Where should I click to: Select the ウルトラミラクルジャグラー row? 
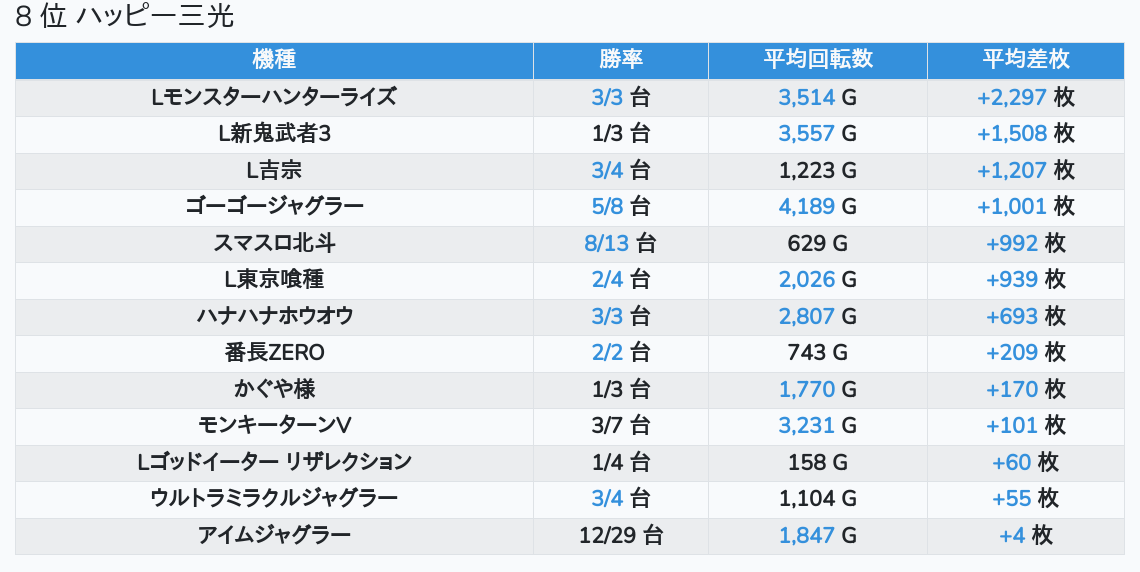[274, 499]
